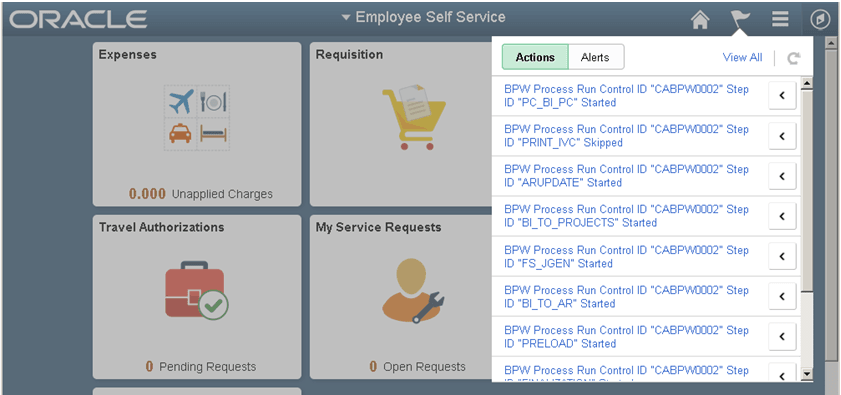The image size is (841, 395).
Task: Open the Expenses tile icon
Action: [x=197, y=118]
